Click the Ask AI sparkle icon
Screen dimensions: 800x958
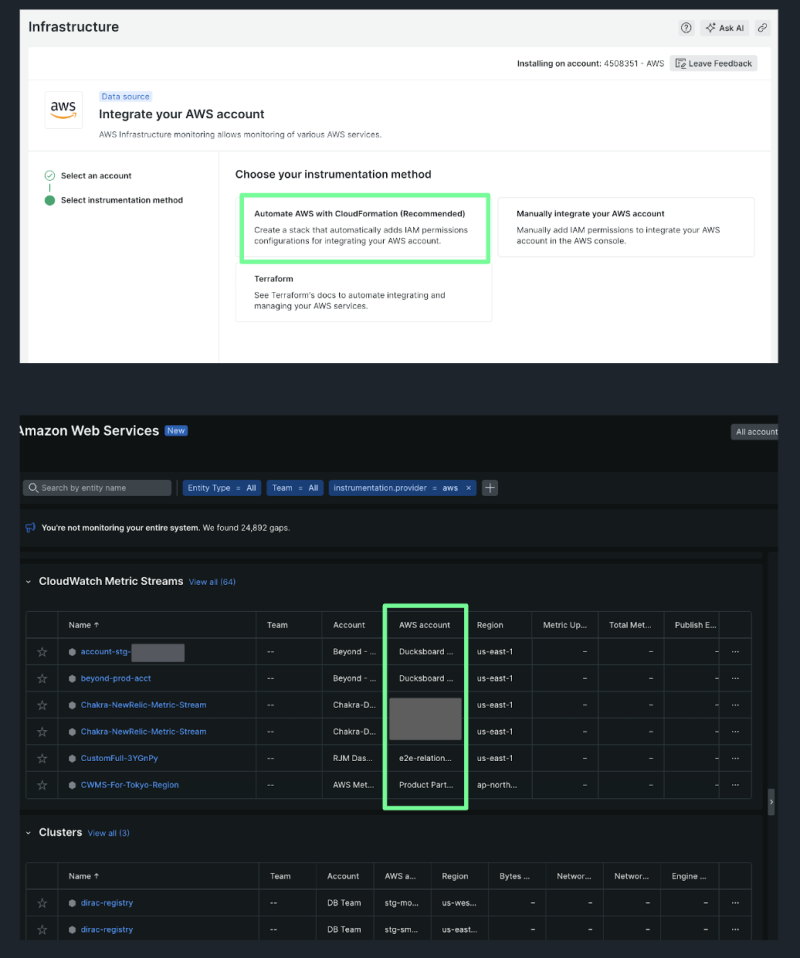(x=711, y=28)
